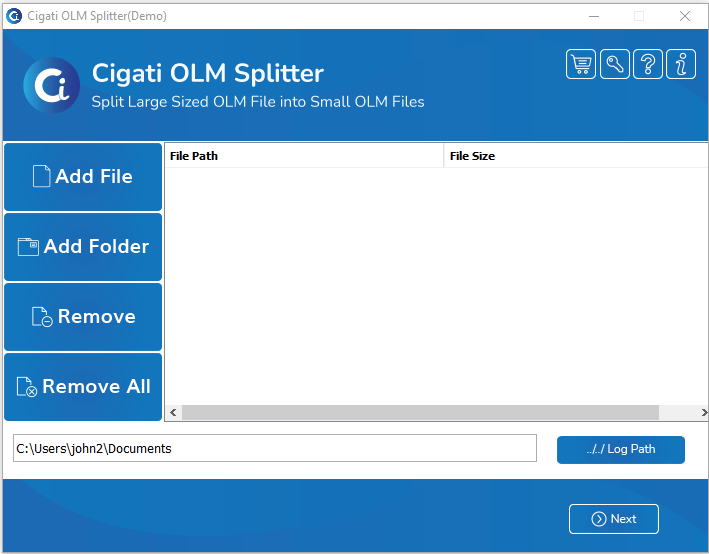Click the key activation icon

click(614, 64)
